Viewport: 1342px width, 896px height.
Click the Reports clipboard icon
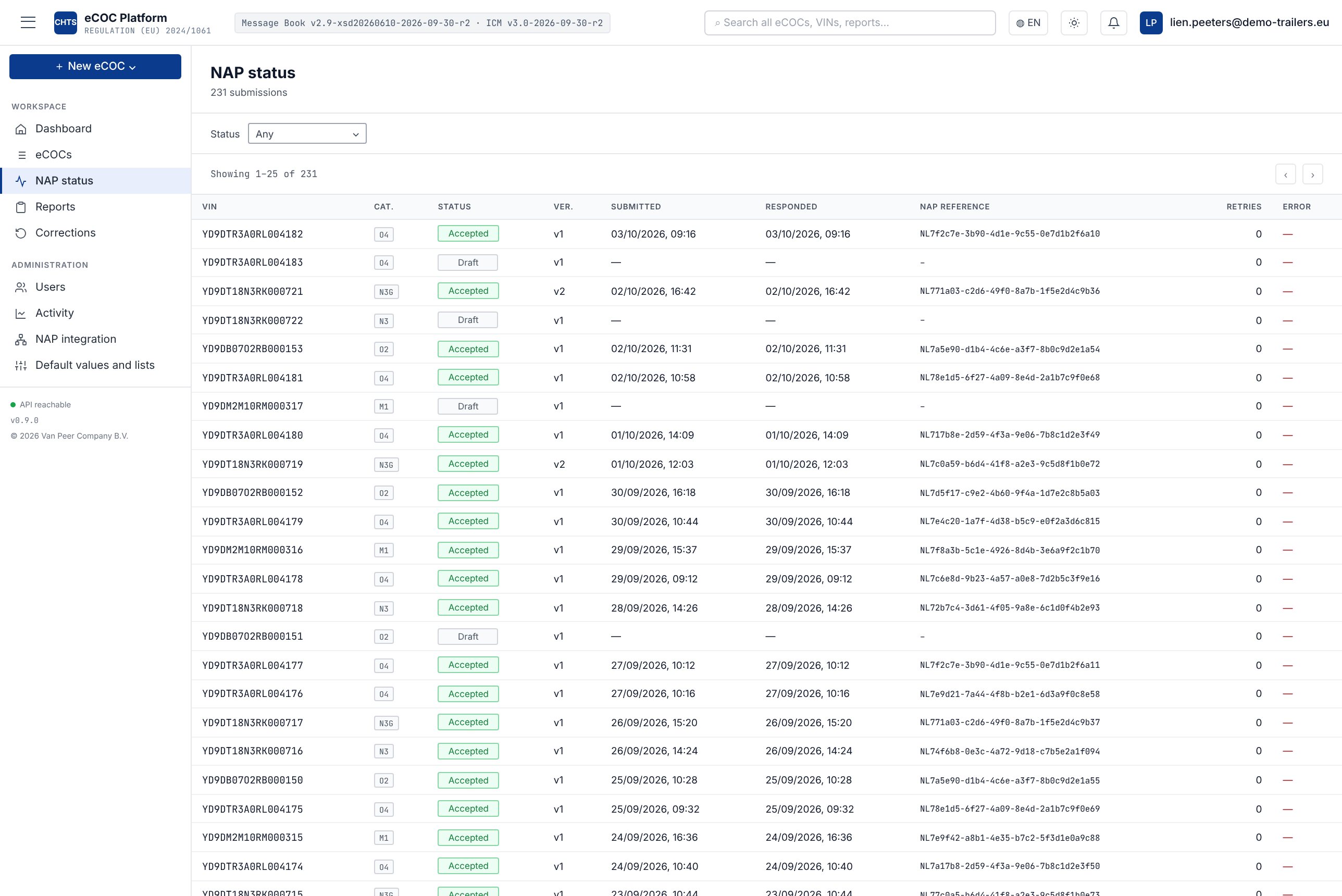point(21,207)
